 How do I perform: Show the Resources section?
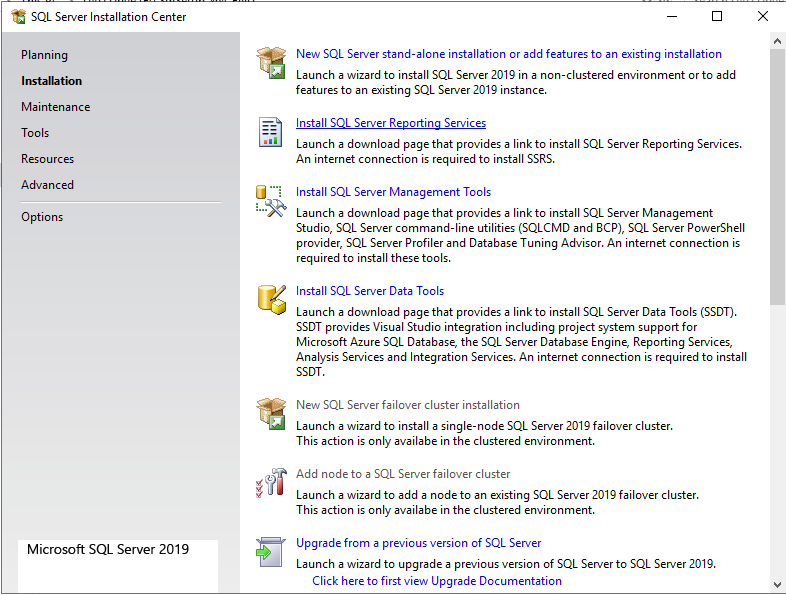coord(48,159)
